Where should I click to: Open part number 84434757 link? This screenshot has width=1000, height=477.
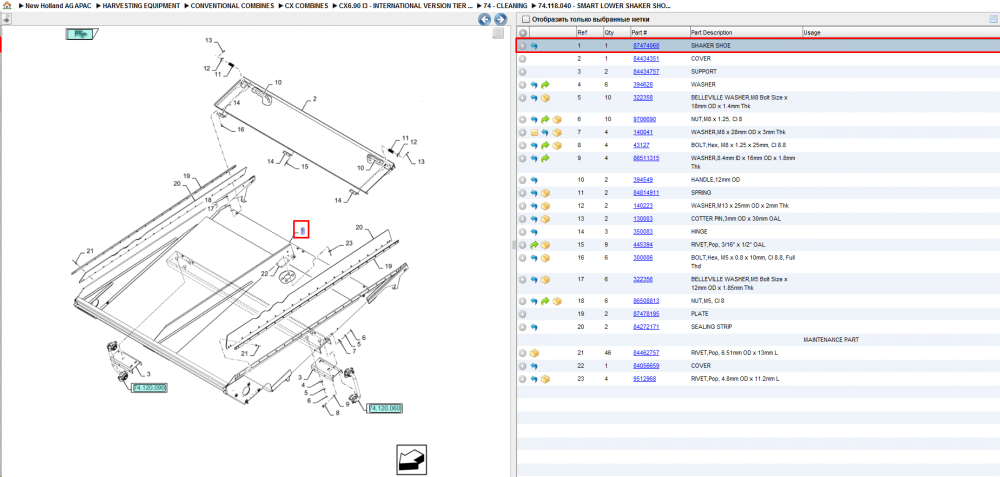(645, 71)
